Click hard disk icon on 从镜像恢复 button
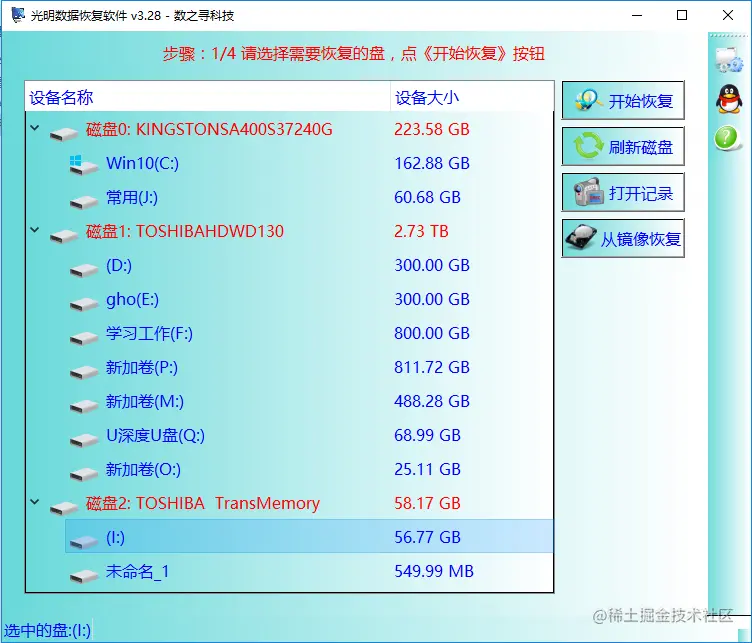Image resolution: width=752 pixels, height=643 pixels. tap(581, 237)
